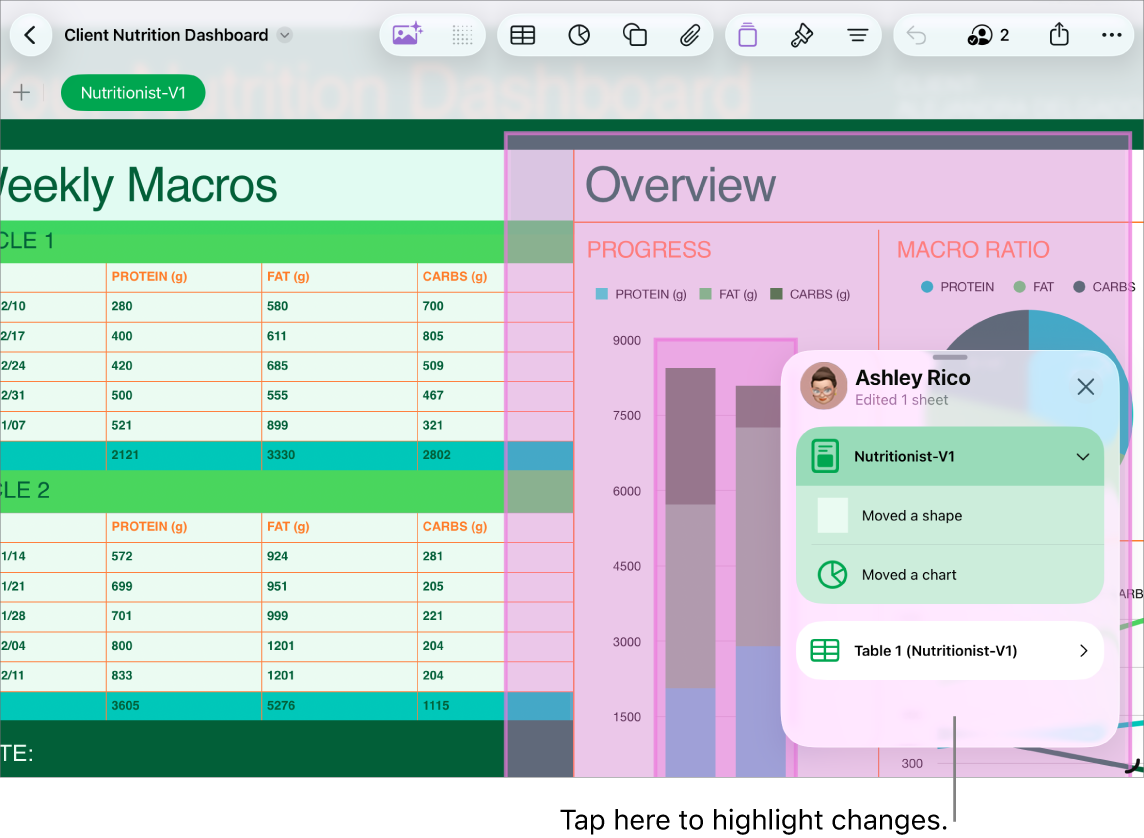Insert a shape from the shapes icon

(635, 35)
